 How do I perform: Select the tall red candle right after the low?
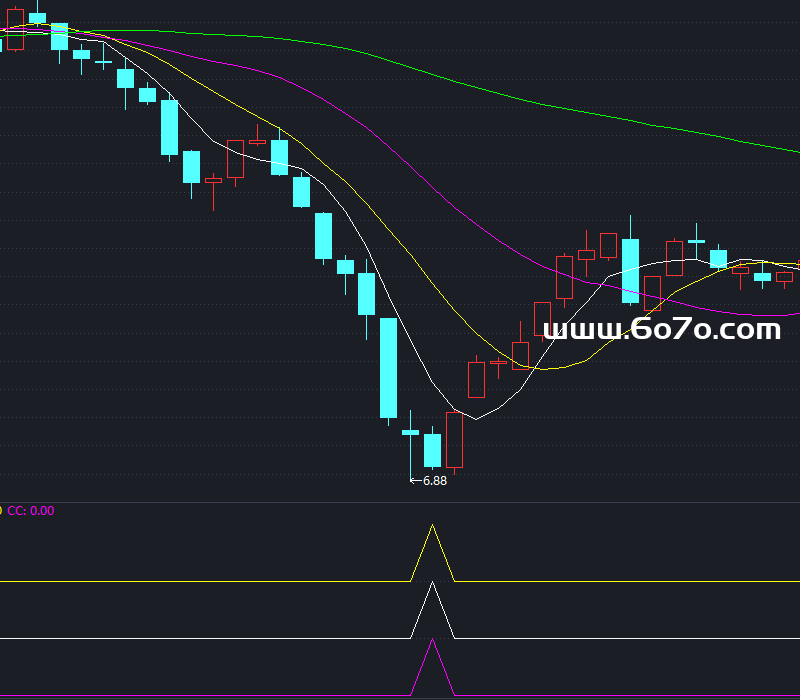(454, 440)
